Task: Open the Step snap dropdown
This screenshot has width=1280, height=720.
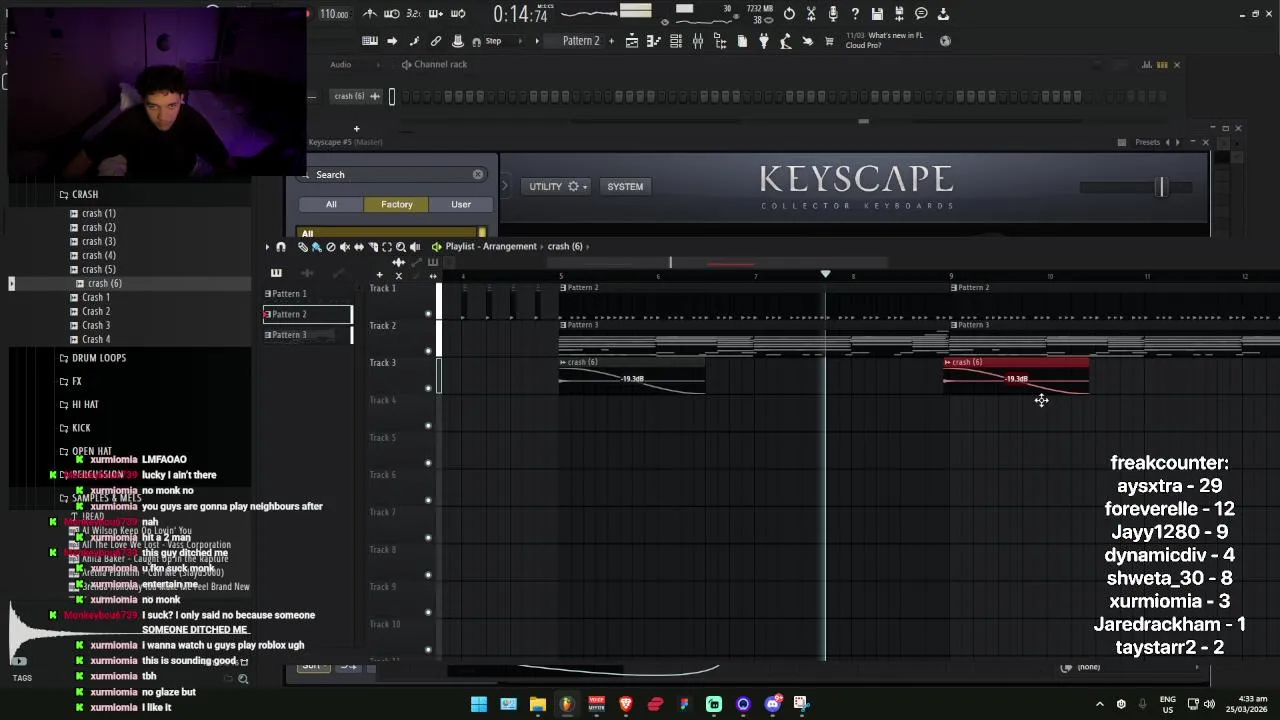Action: (505, 41)
